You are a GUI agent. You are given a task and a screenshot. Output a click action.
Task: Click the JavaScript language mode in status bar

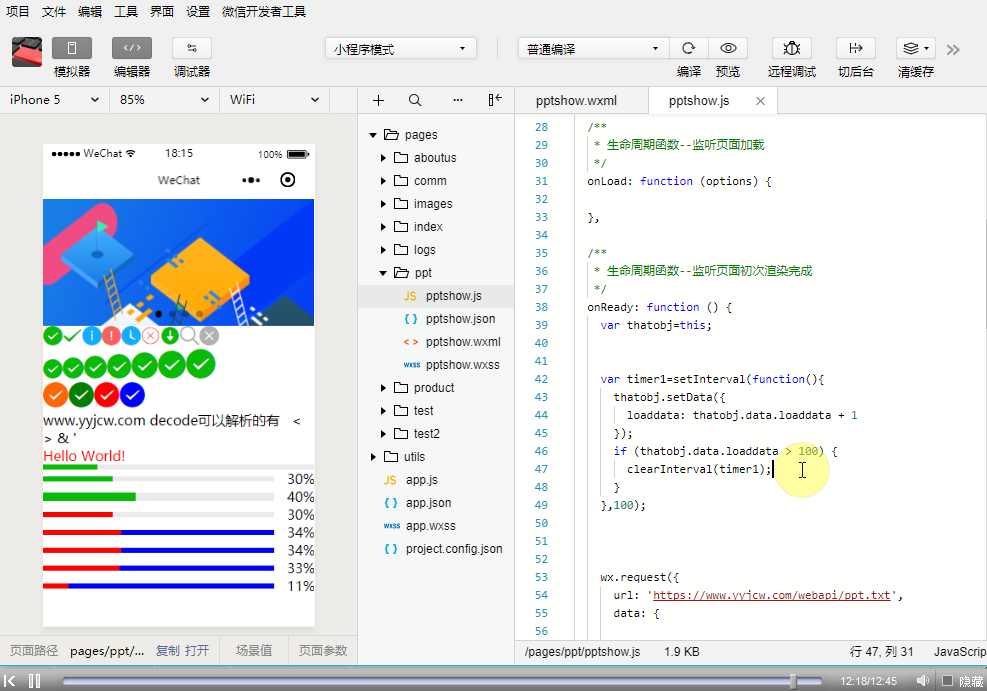[x=959, y=652]
